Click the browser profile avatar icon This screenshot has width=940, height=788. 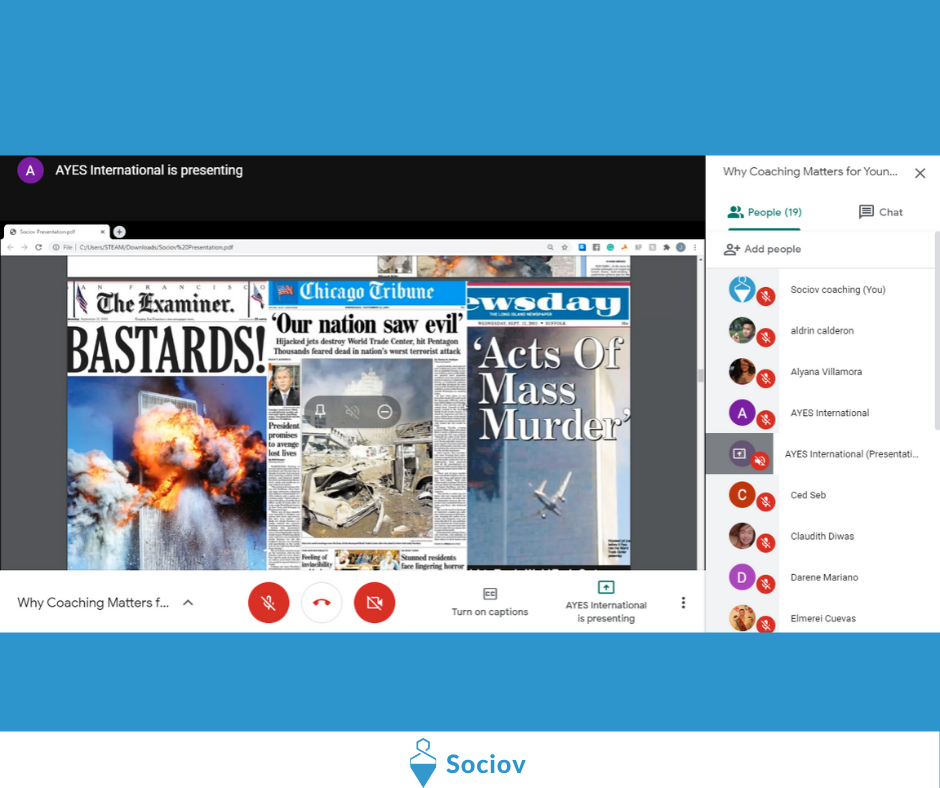(680, 247)
